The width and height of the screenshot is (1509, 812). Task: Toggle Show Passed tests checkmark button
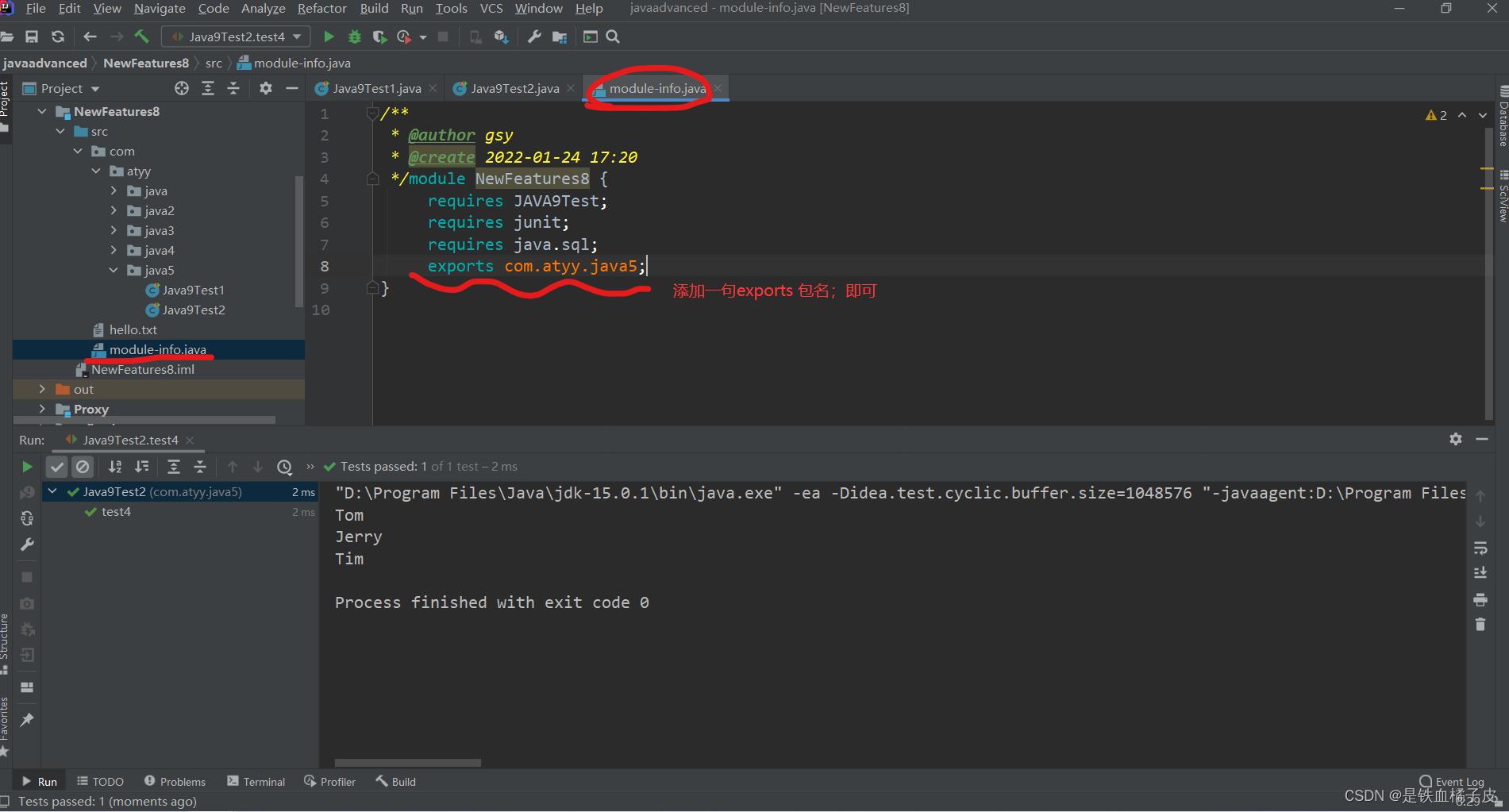(x=56, y=467)
